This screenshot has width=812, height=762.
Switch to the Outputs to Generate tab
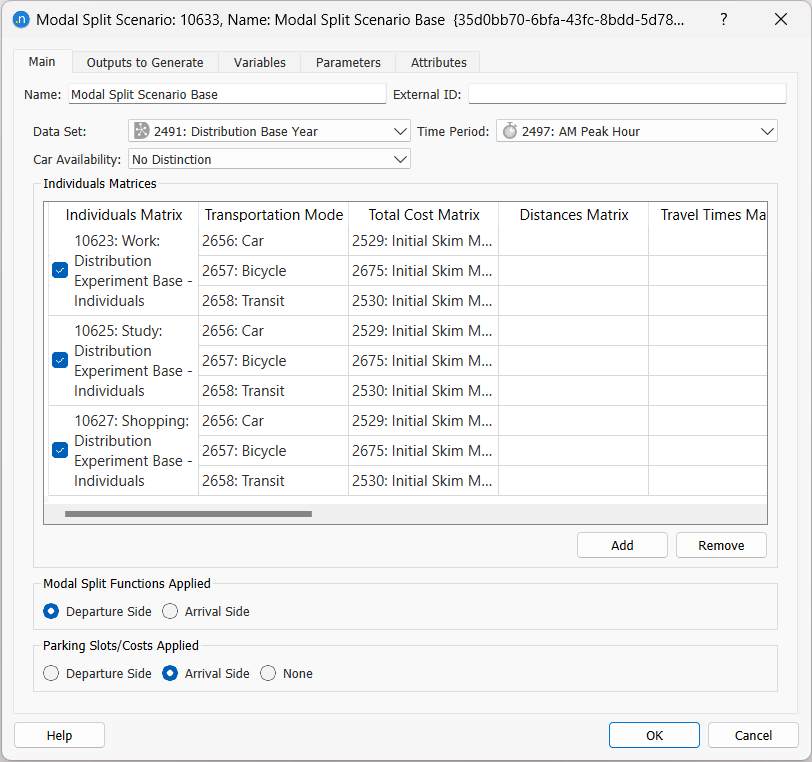click(x=144, y=61)
